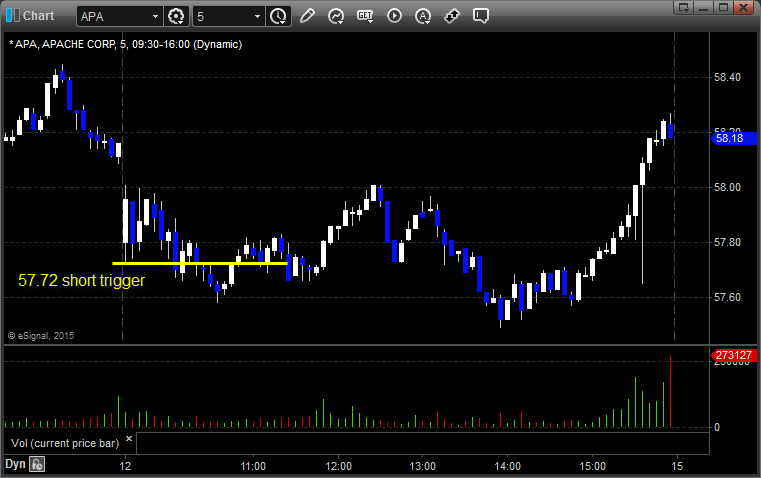
Task: Click the 57.80 price axis label
Action: (x=727, y=242)
